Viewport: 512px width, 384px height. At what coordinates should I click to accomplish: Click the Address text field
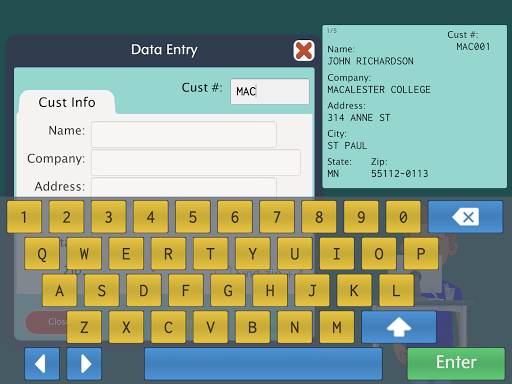point(184,187)
